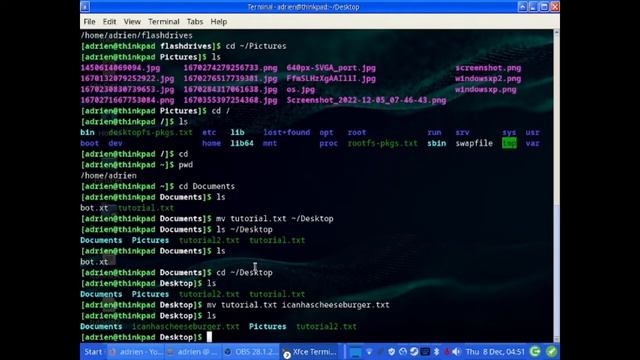This screenshot has height=360, width=640.
Task: Open the clock showing Thu 8 Dec, 04:51
Action: pos(495,351)
